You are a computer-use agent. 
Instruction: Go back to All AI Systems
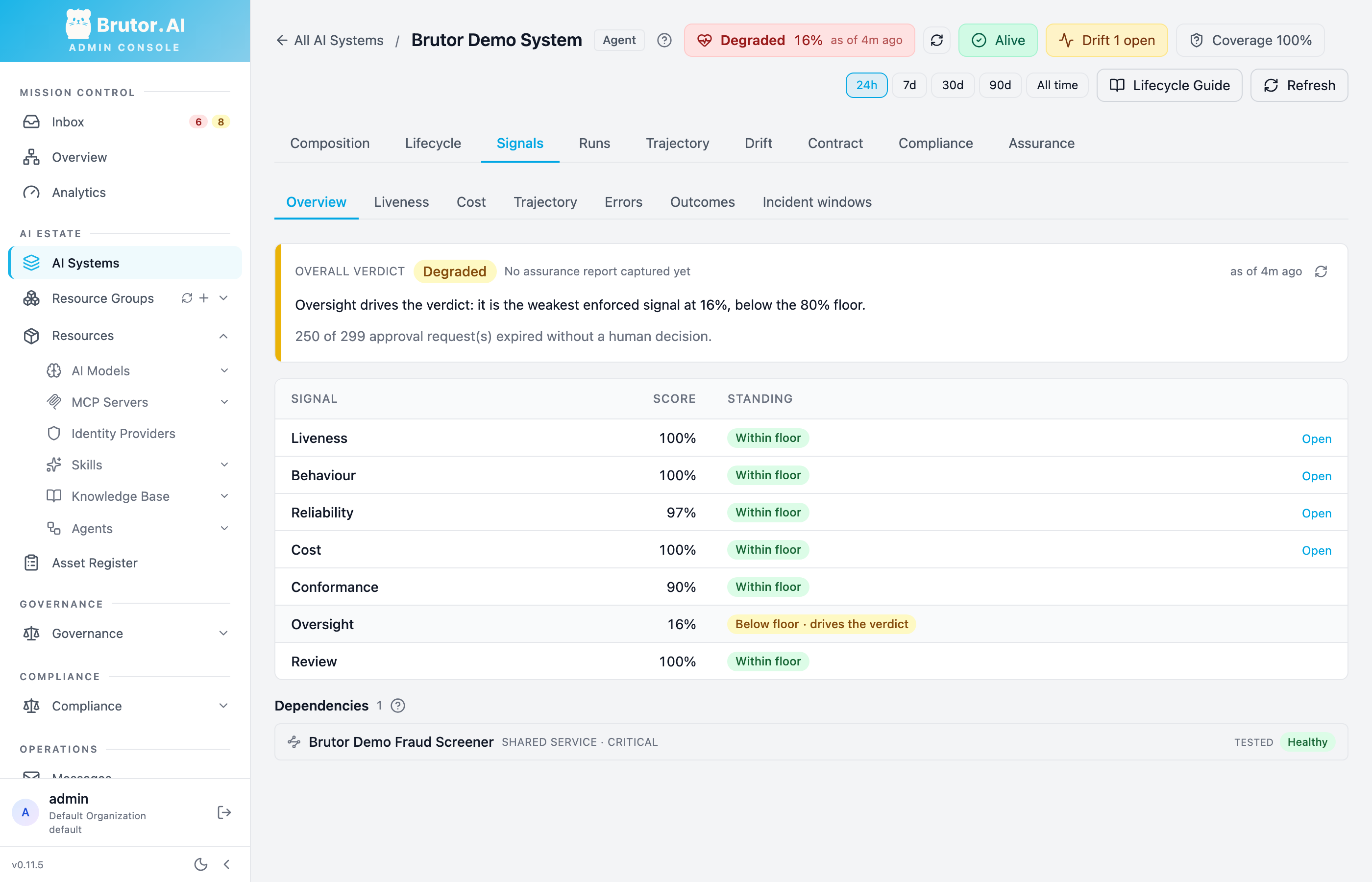330,40
